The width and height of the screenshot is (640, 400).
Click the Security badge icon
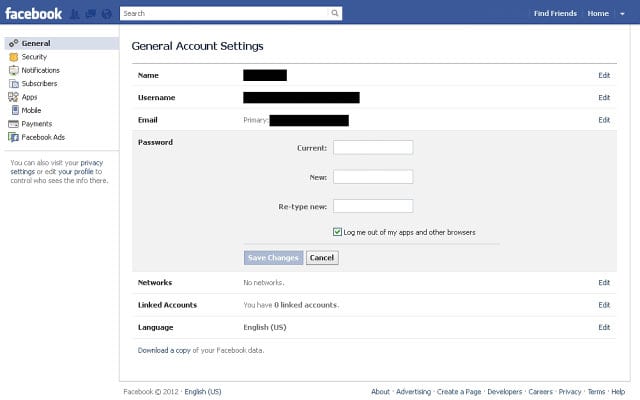click(13, 57)
